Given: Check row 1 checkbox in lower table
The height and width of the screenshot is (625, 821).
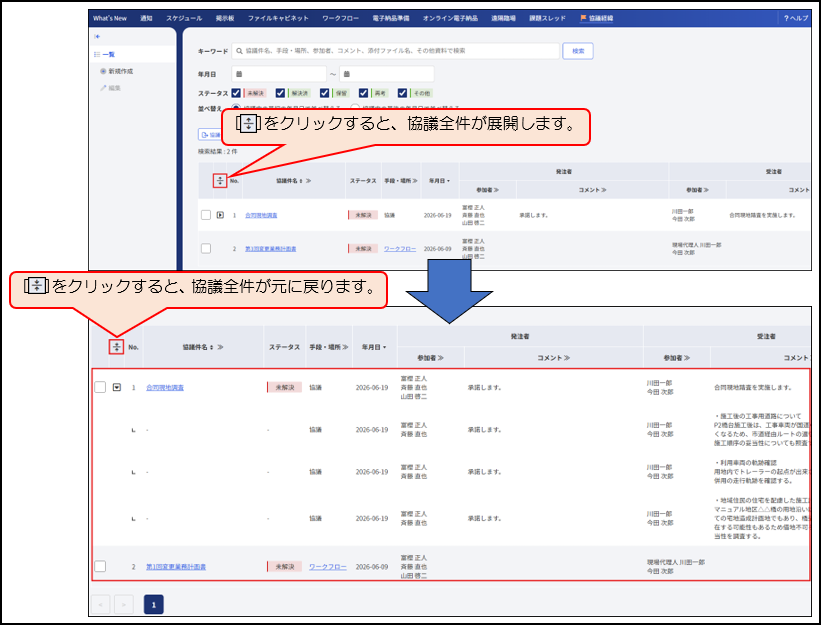Looking at the screenshot, I should 100,387.
